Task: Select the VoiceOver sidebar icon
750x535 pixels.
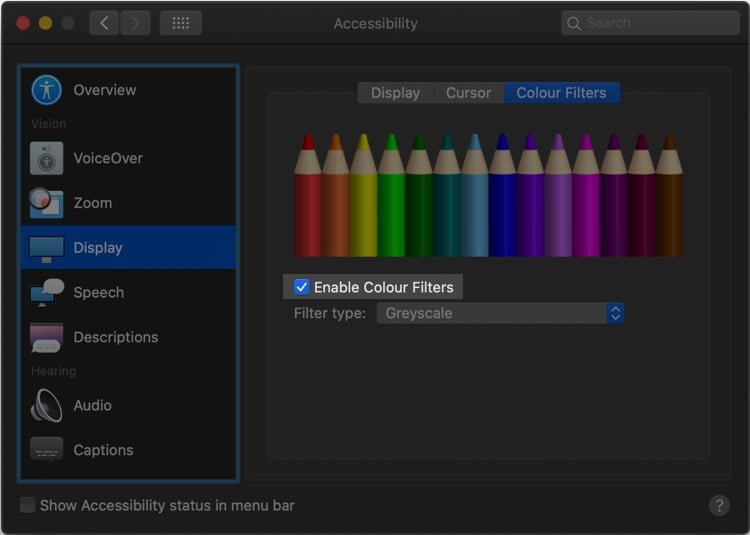Action: click(46, 158)
